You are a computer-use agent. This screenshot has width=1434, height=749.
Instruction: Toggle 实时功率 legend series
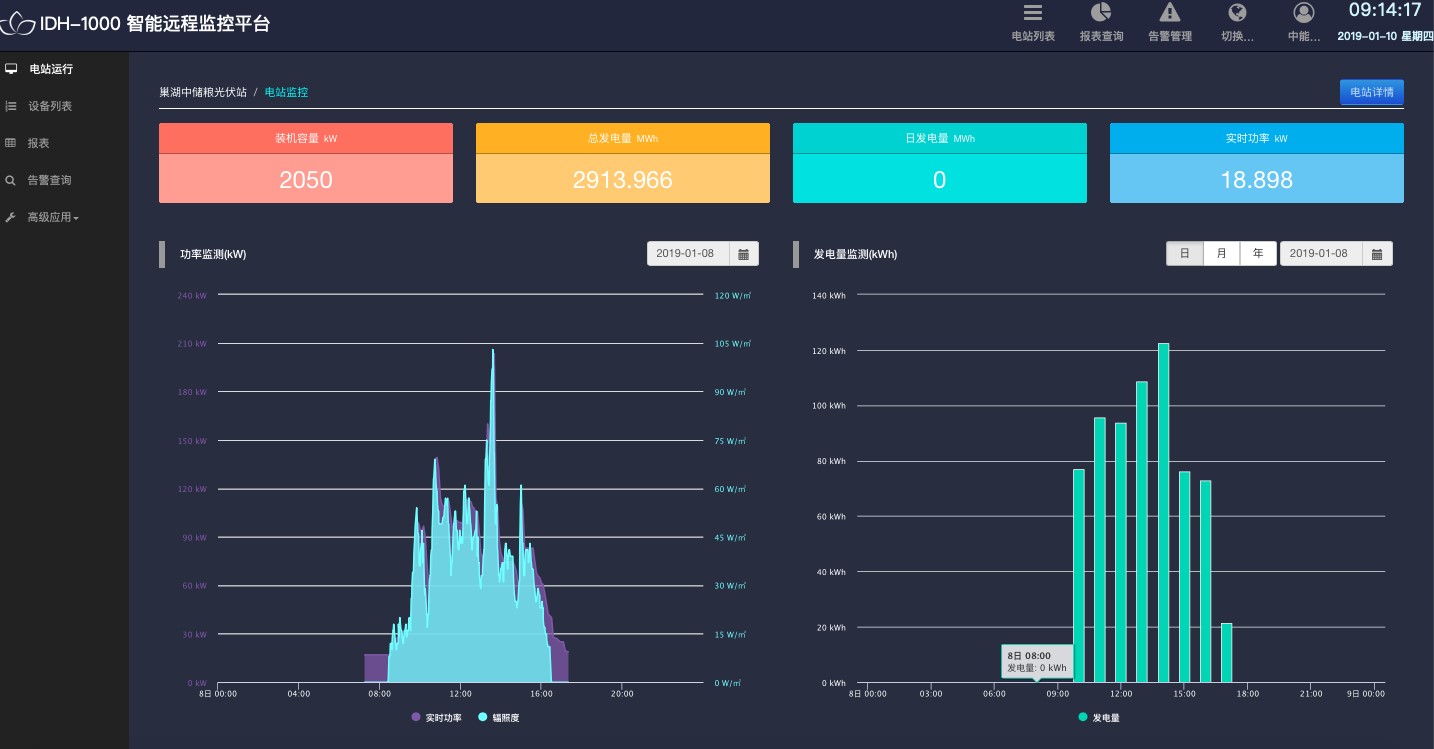436,718
